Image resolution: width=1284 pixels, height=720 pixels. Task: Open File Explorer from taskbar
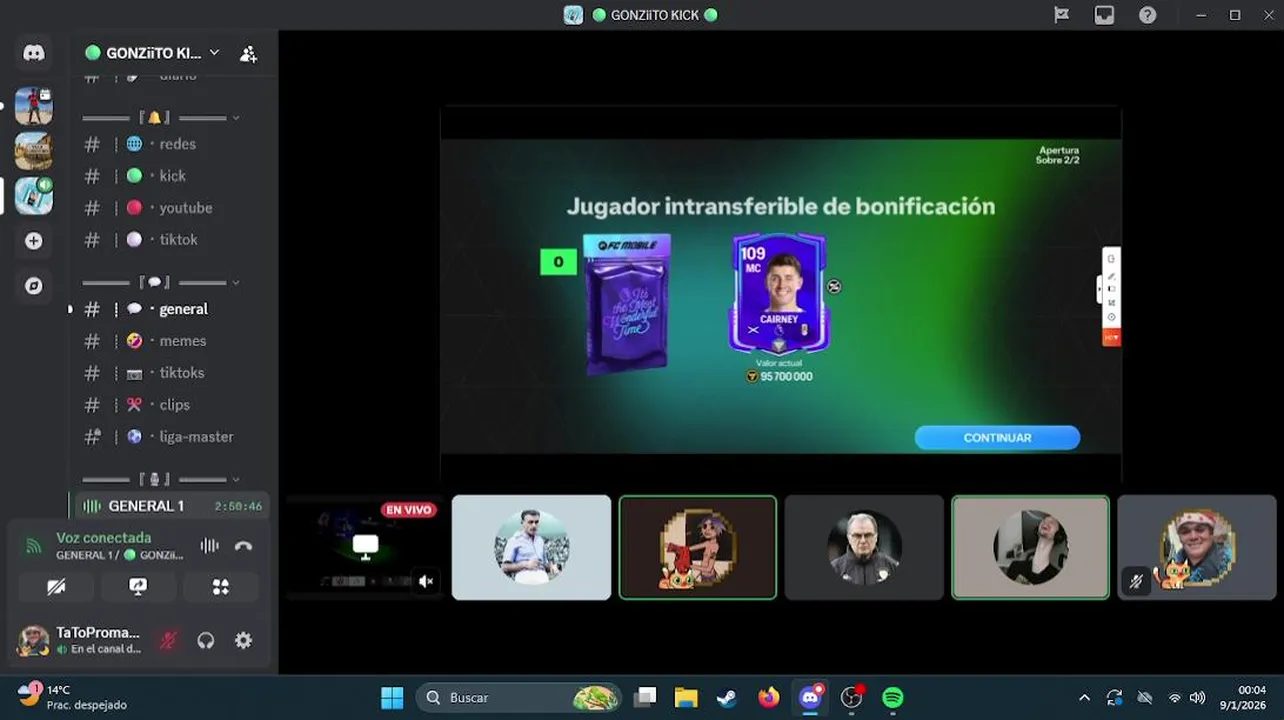click(x=686, y=697)
